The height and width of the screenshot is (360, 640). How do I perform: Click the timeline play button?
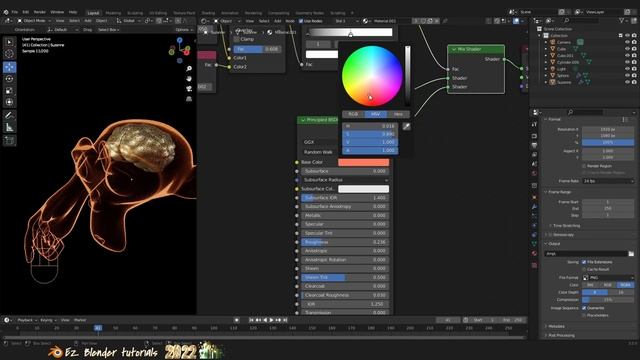click(x=271, y=320)
